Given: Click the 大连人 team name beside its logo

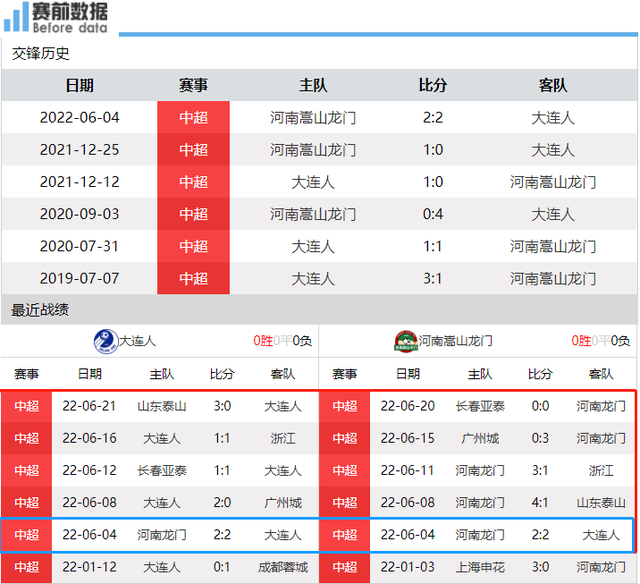Looking at the screenshot, I should [x=138, y=341].
